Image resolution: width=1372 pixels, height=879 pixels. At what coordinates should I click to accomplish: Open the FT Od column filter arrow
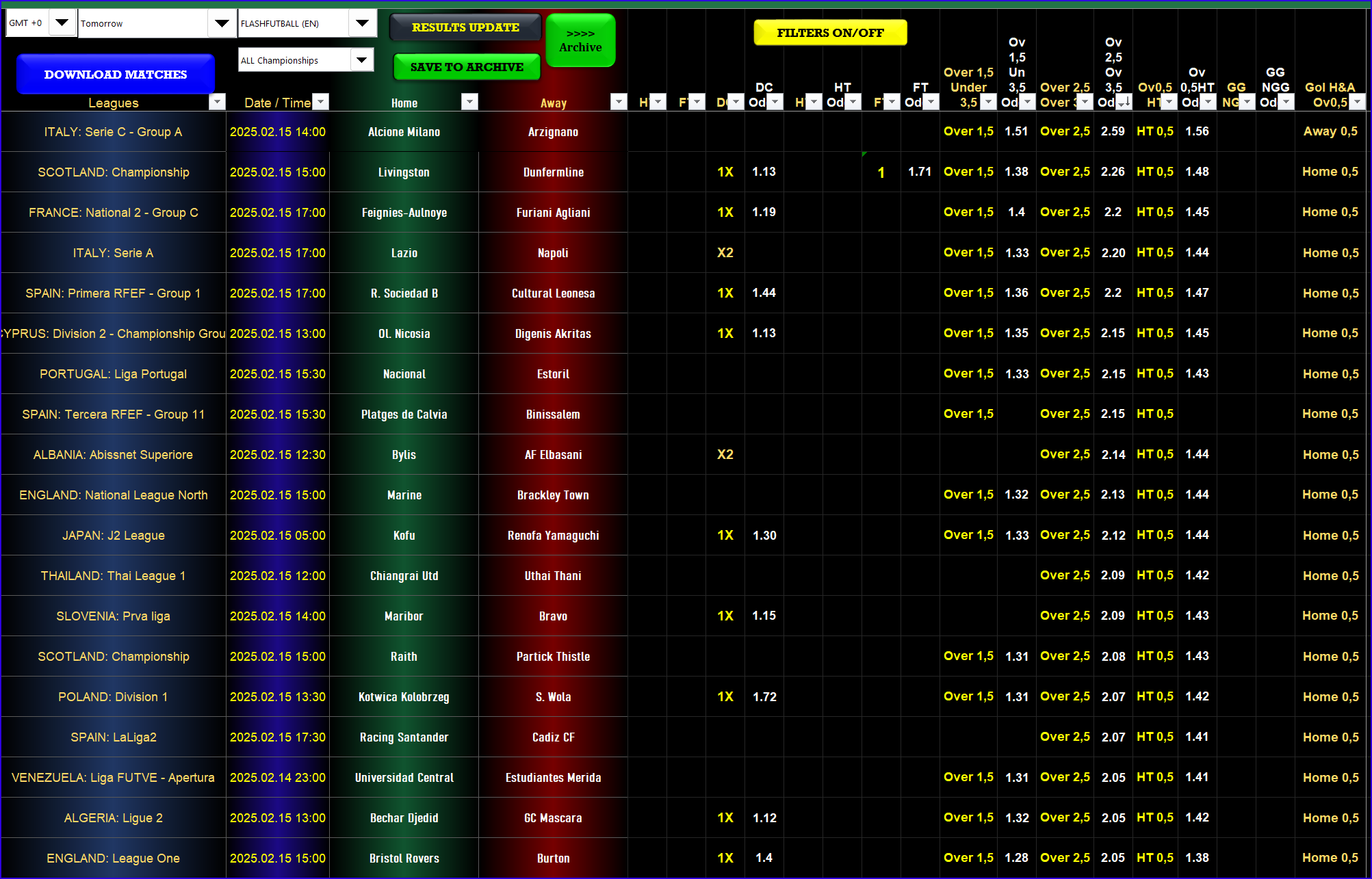click(931, 102)
